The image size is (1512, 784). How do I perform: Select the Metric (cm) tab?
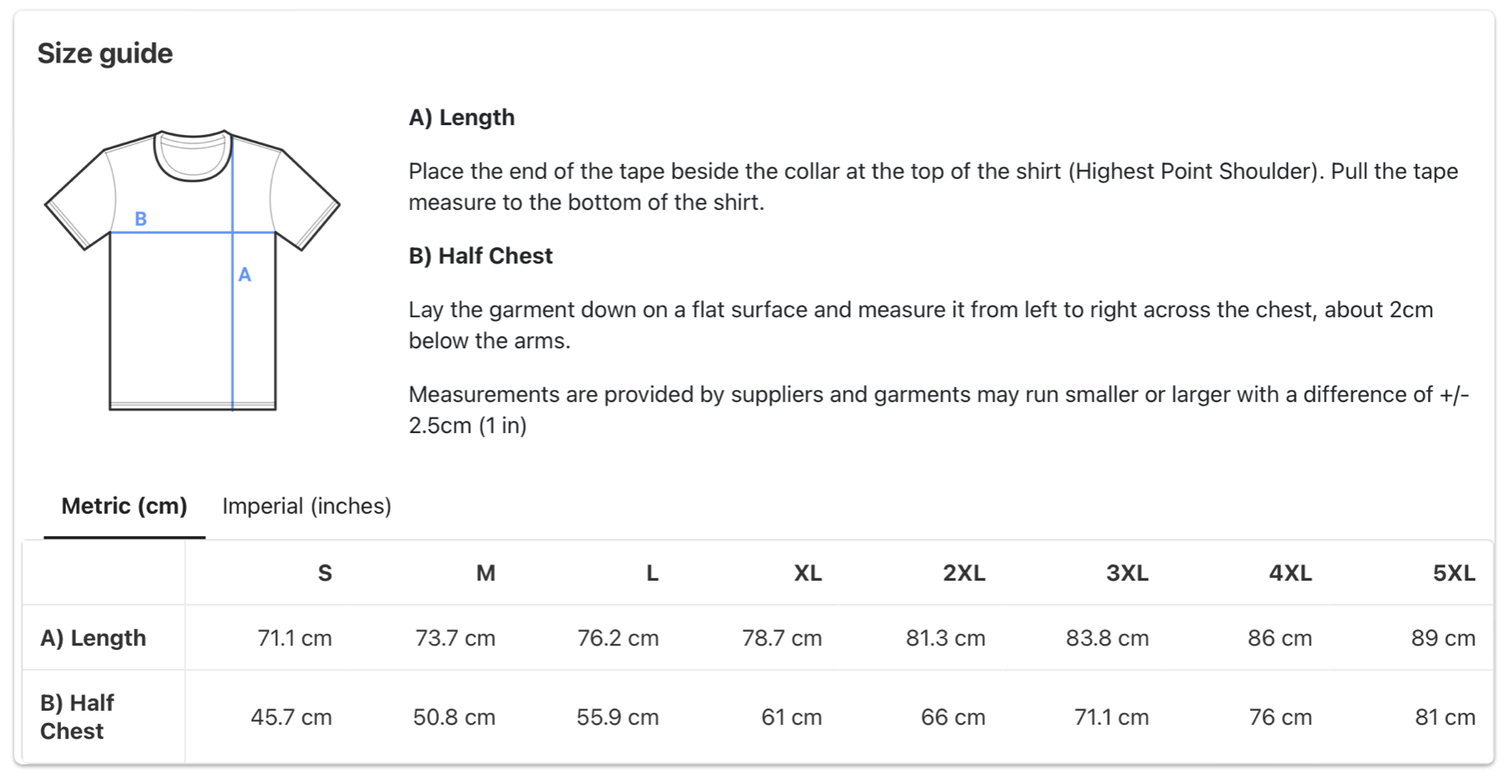tap(124, 506)
